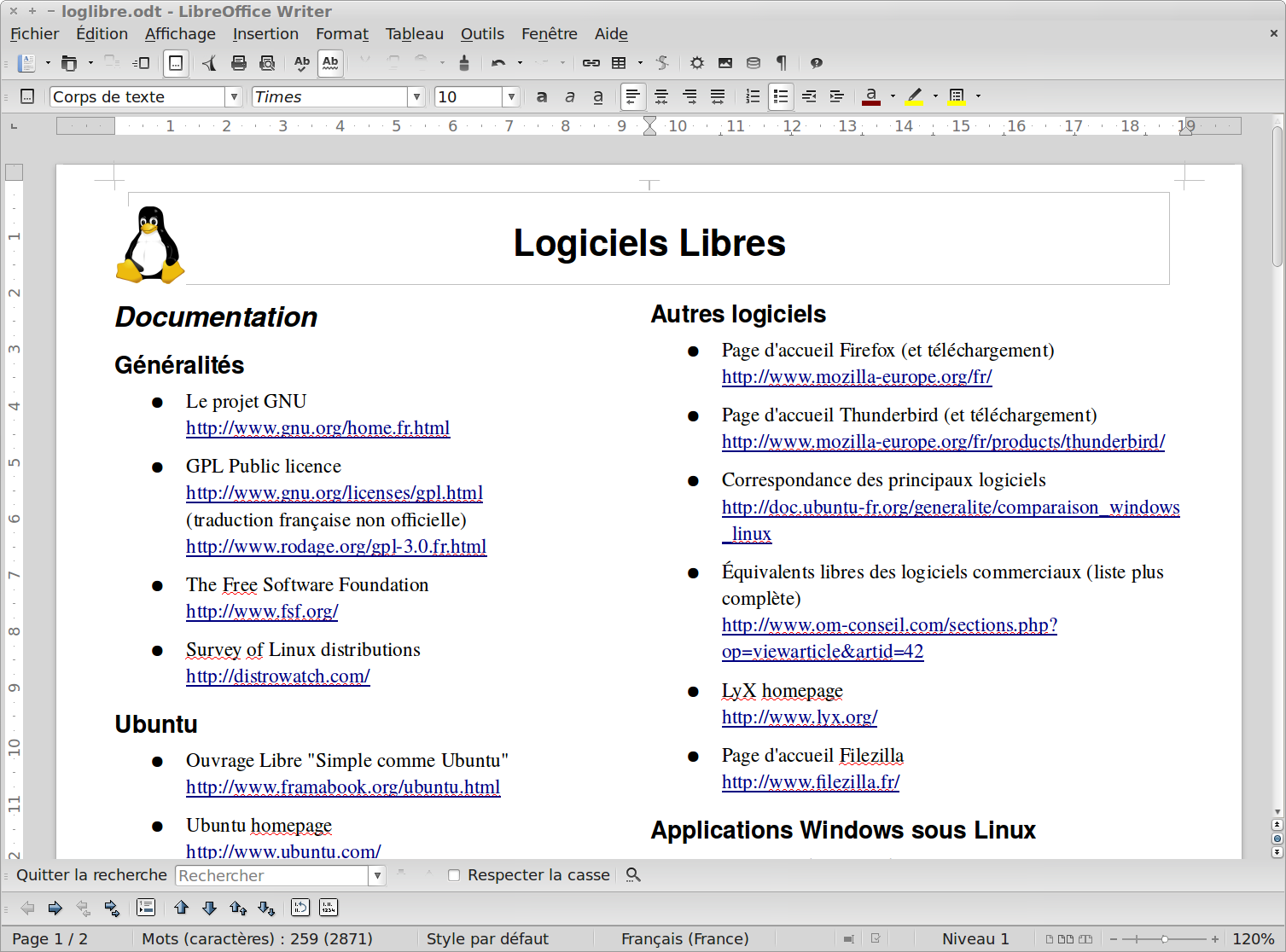Screen dimensions: 1286x952
Task: Toggle bulleted list off
Action: tap(781, 96)
